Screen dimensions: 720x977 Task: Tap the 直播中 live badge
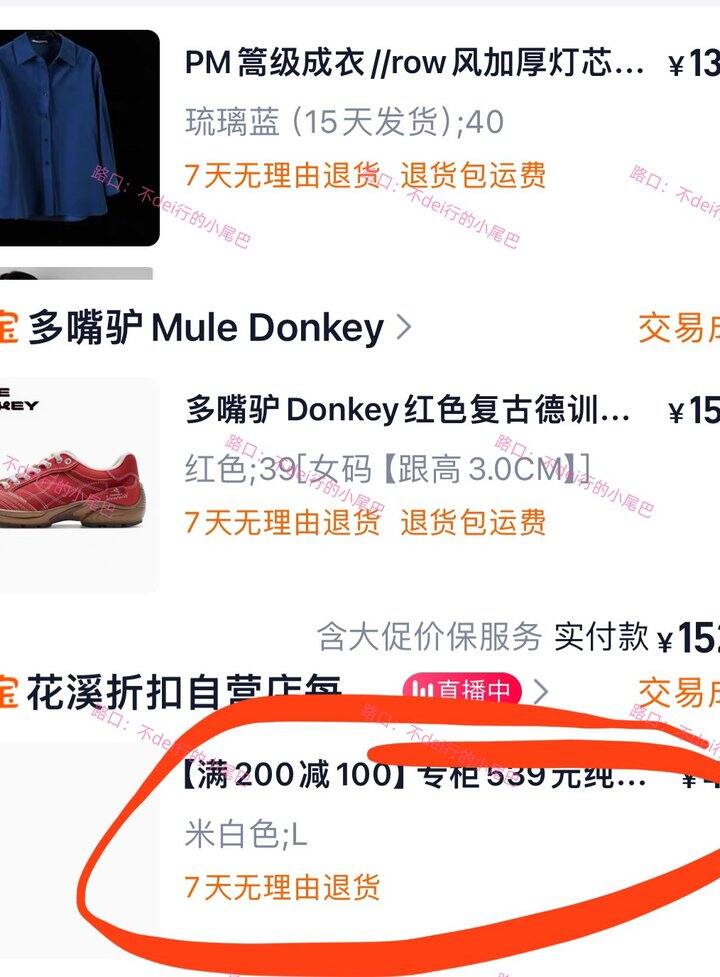[x=462, y=690]
